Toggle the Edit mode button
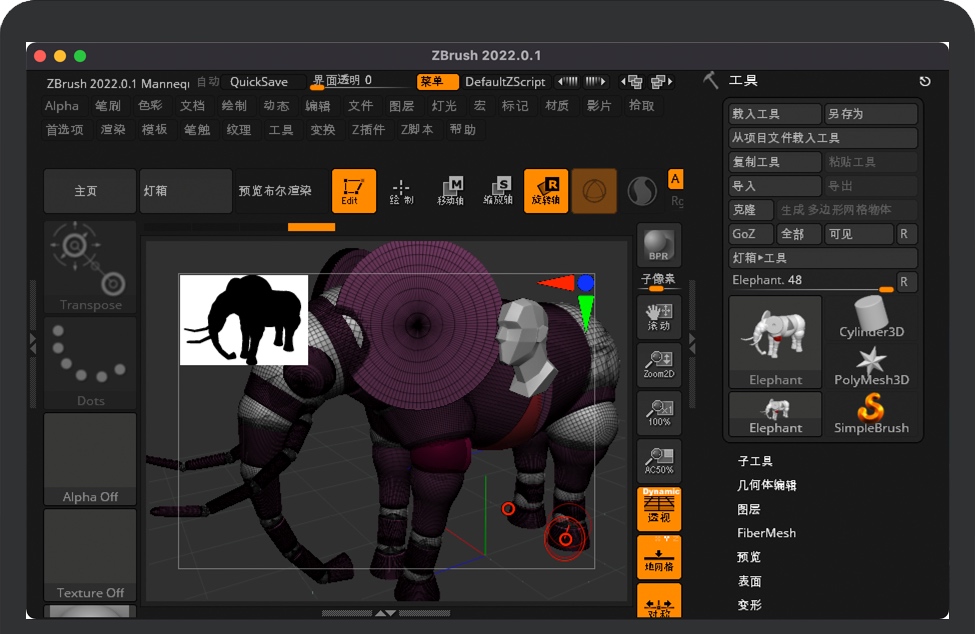 tap(353, 190)
